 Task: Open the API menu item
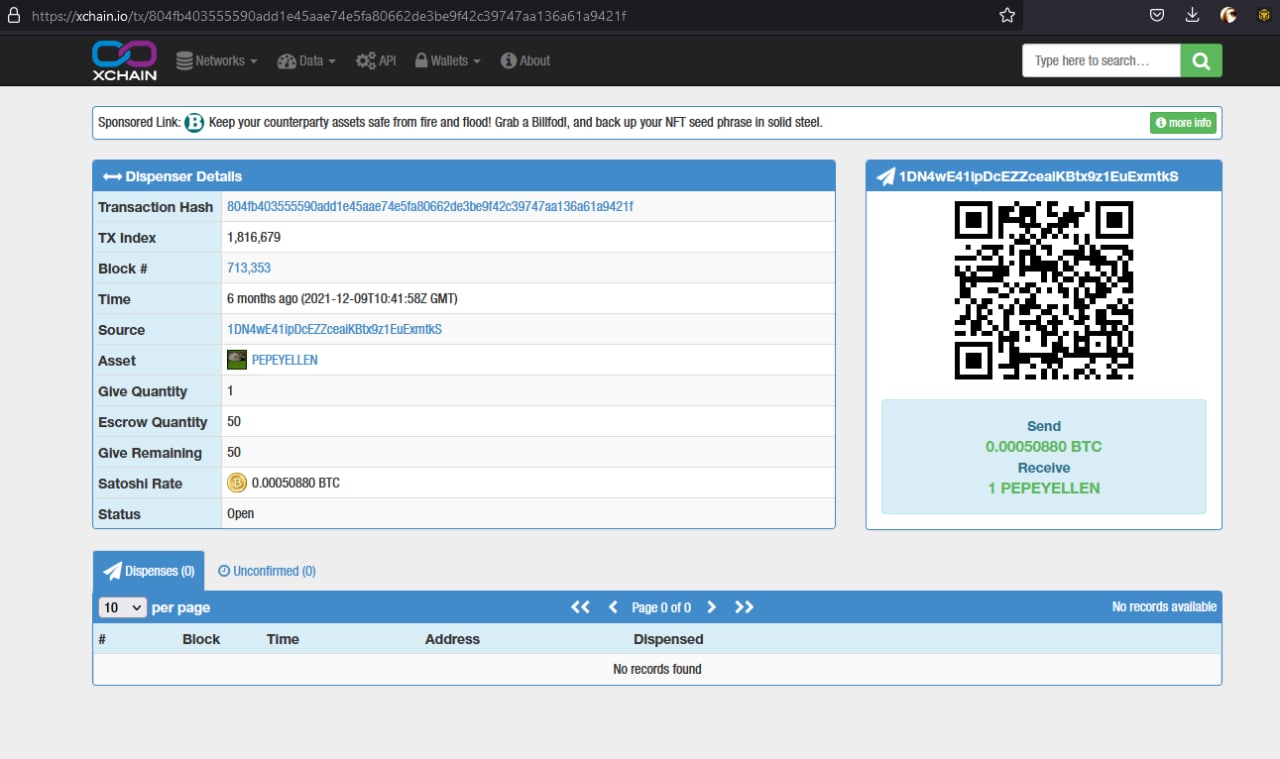376,61
